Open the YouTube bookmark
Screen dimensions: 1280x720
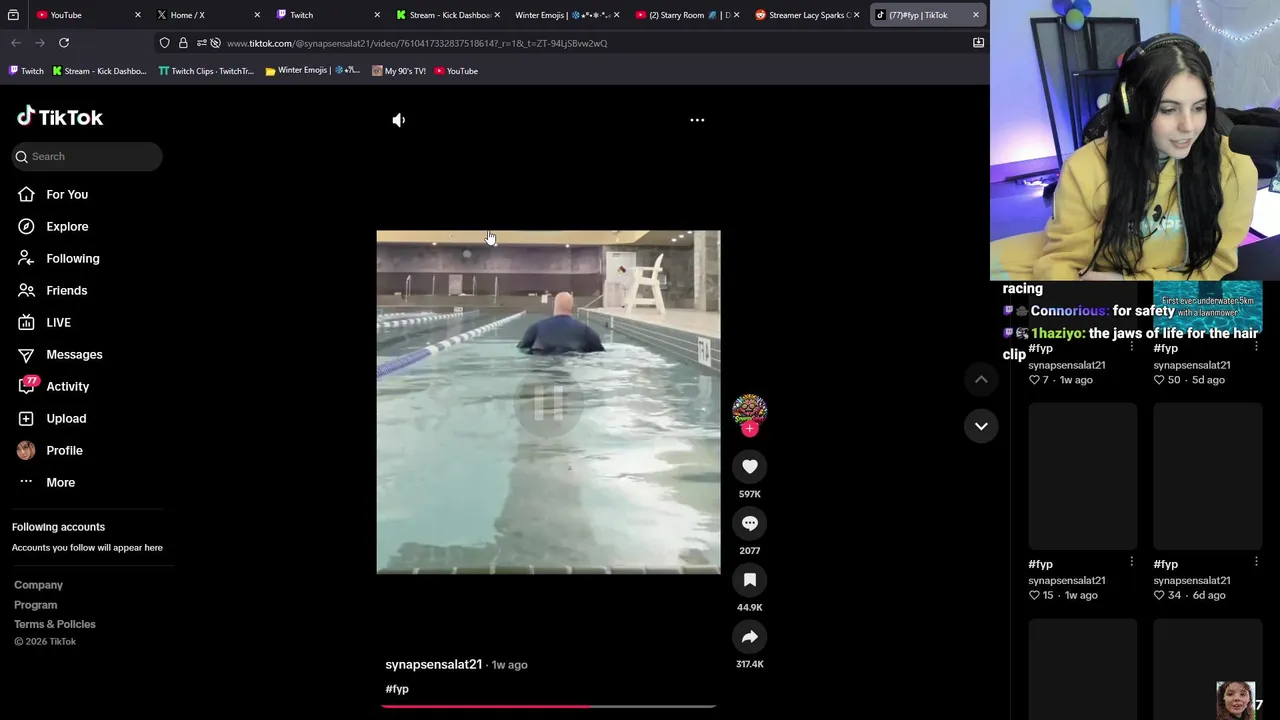click(x=456, y=71)
